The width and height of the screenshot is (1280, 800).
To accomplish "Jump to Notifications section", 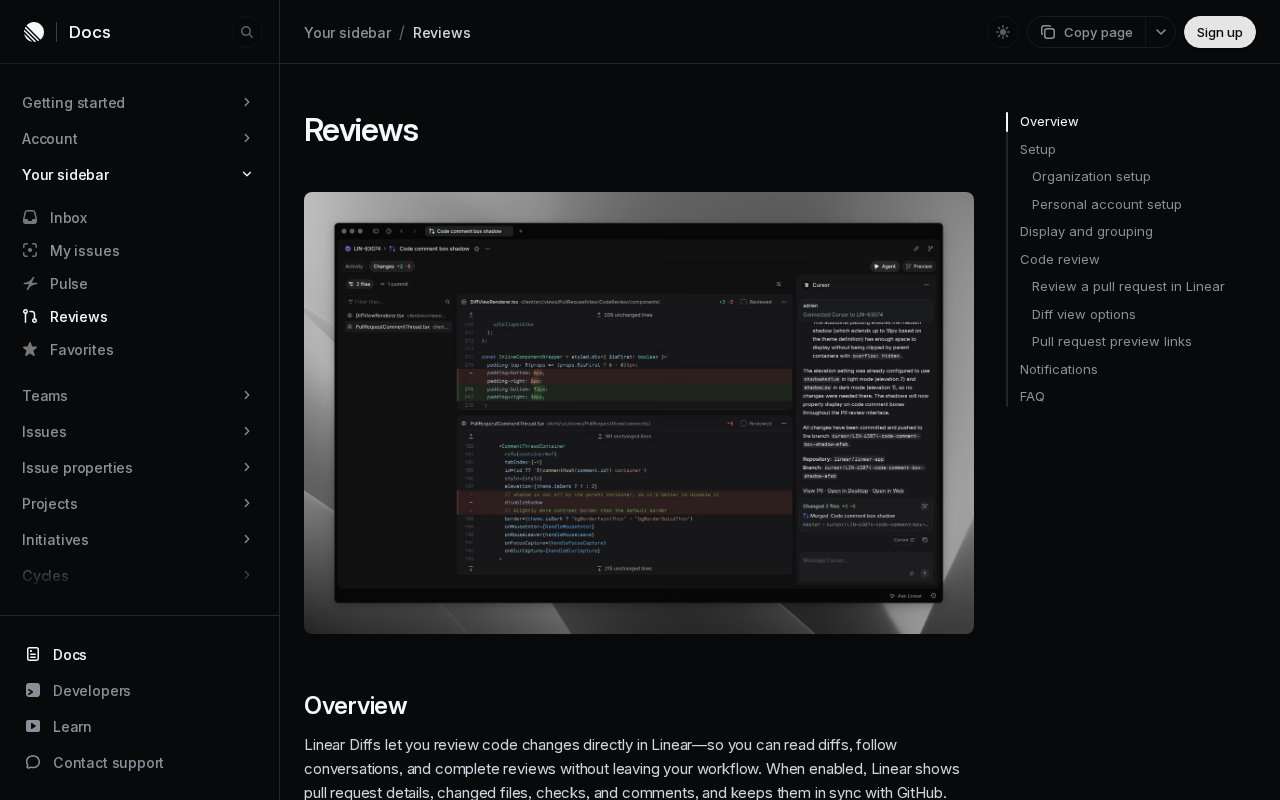I will (1059, 369).
